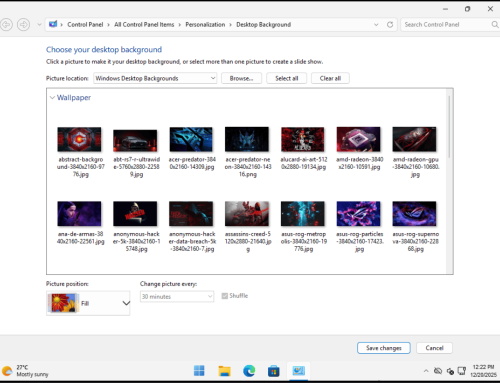The width and height of the screenshot is (500, 383).
Task: Select the asus-rog-particles wallpaper thumbnail
Action: 359,214
